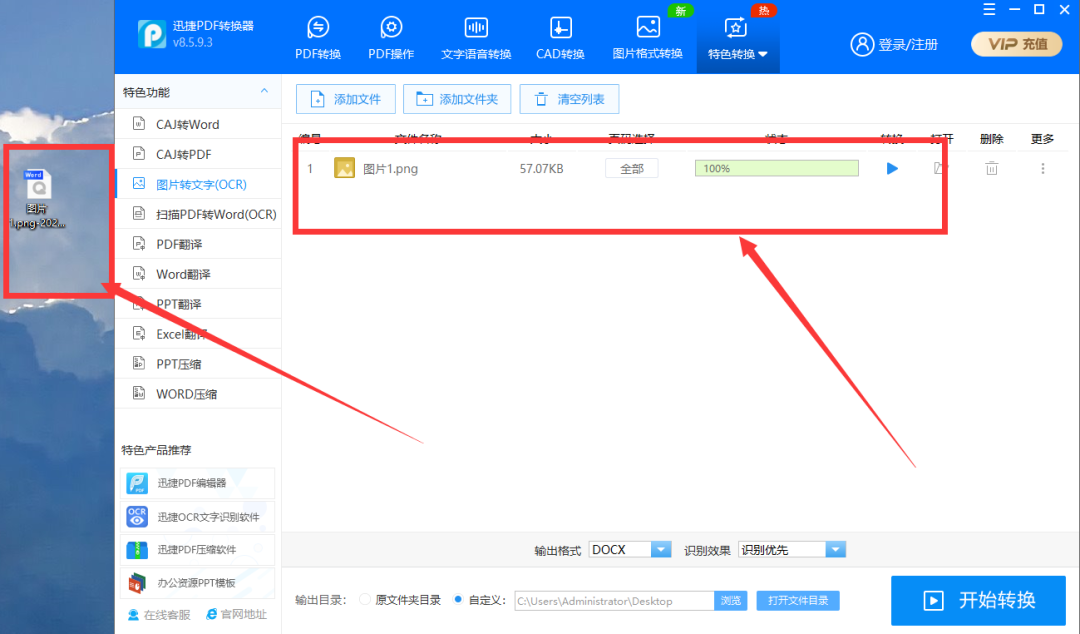Click the 登录/注册 link
The image size is (1080, 634).
point(894,44)
